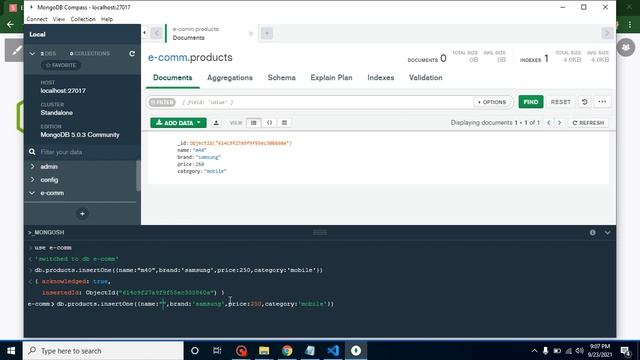This screenshot has width=640, height=360.
Task: Expand the config database
Action: coord(32,180)
